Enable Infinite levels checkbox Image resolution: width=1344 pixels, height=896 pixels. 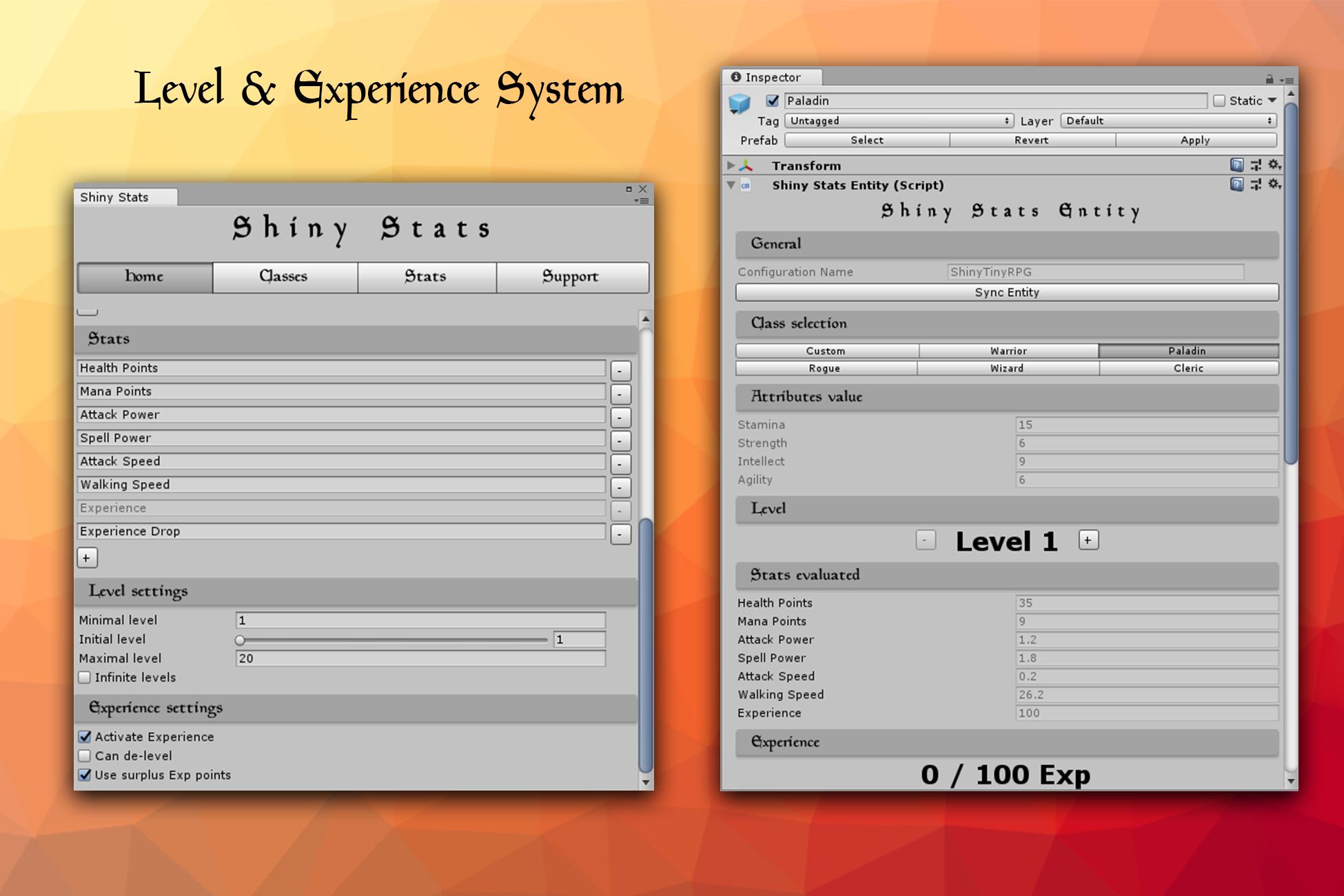coord(85,678)
